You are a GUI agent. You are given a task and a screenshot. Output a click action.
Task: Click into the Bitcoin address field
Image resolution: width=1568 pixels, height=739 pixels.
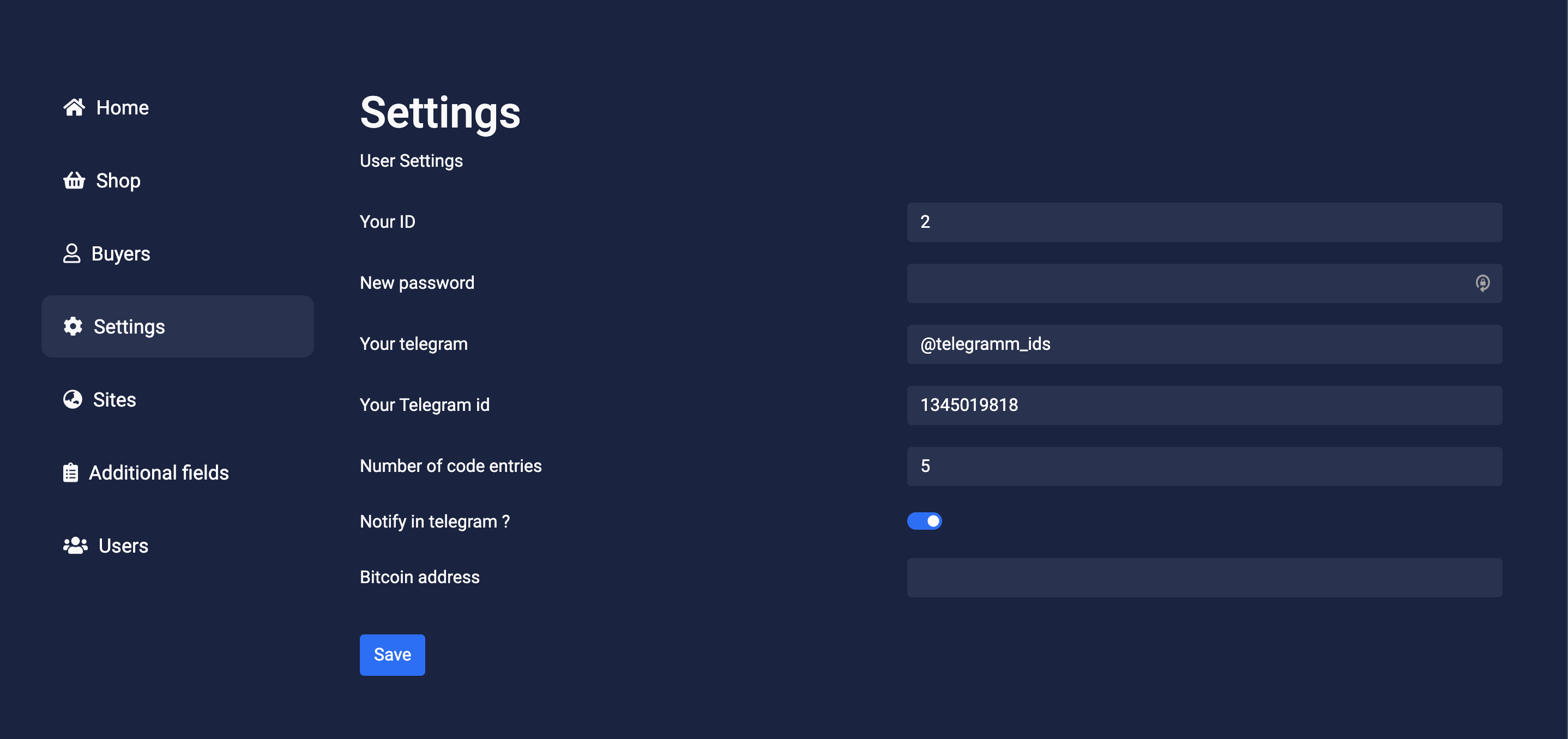pyautogui.click(x=1204, y=577)
